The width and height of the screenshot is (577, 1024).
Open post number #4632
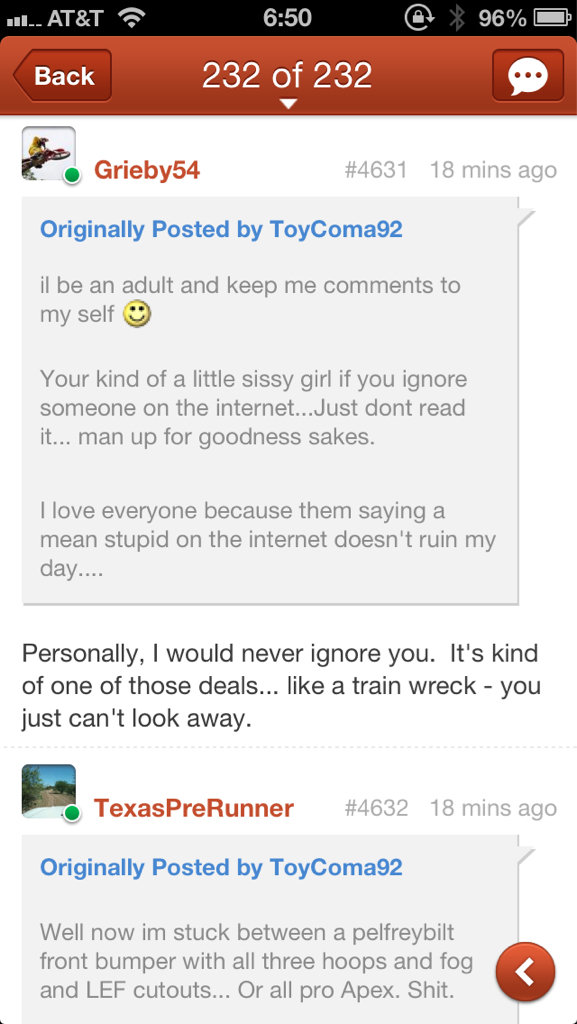click(376, 808)
